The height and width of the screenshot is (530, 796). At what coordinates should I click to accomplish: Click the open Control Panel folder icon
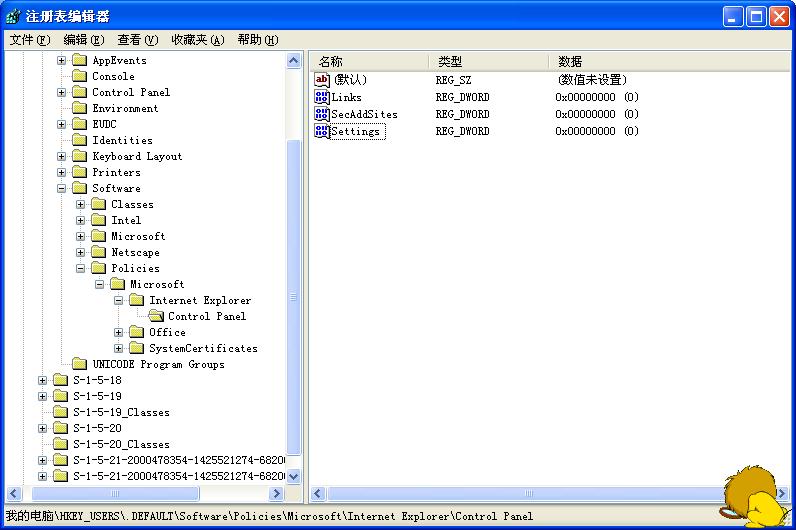pos(156,316)
